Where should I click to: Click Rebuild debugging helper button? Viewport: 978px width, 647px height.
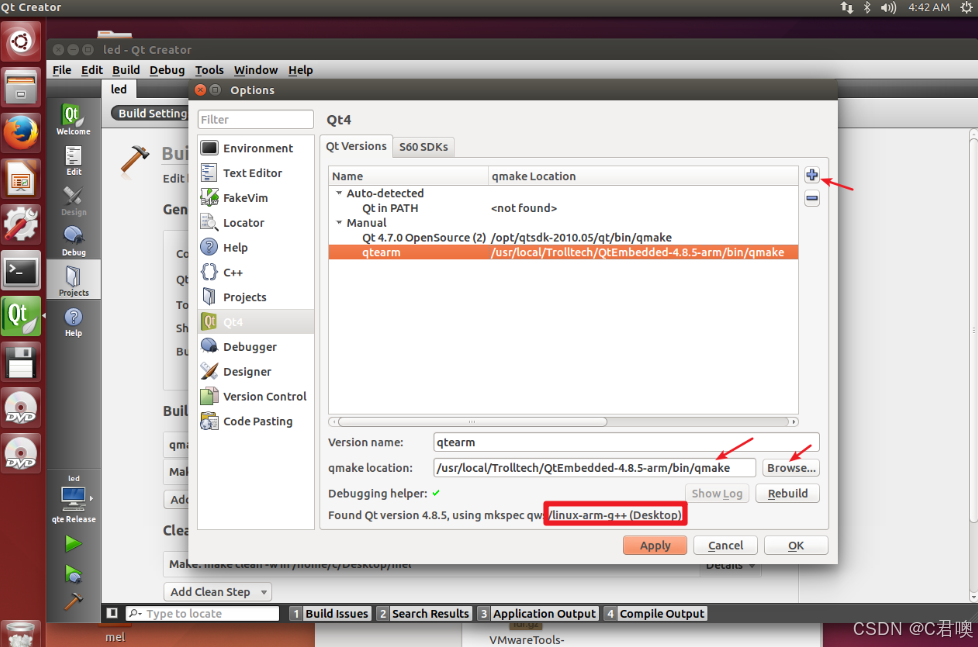pyautogui.click(x=787, y=493)
